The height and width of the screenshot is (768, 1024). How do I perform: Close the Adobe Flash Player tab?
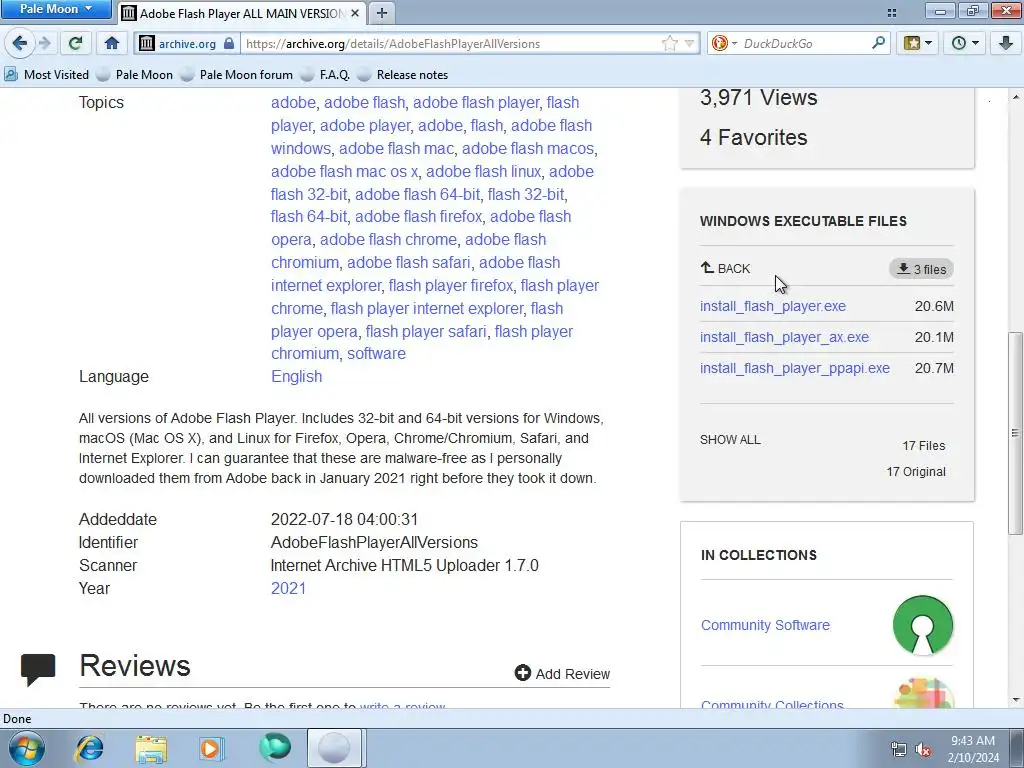coord(355,13)
